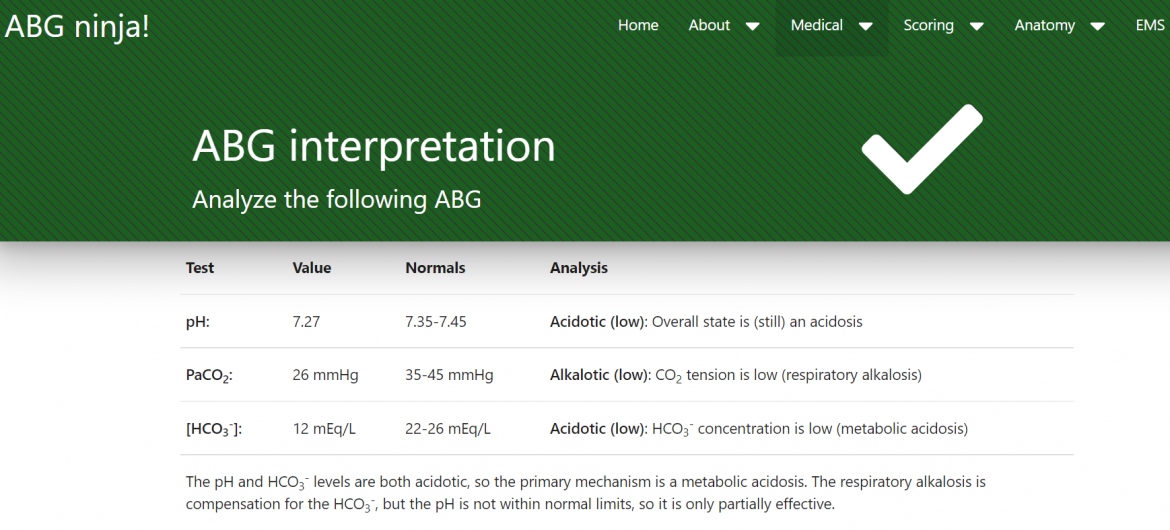The image size is (1170, 530).
Task: Click the caret arrow beside Scoring
Action: point(976,27)
